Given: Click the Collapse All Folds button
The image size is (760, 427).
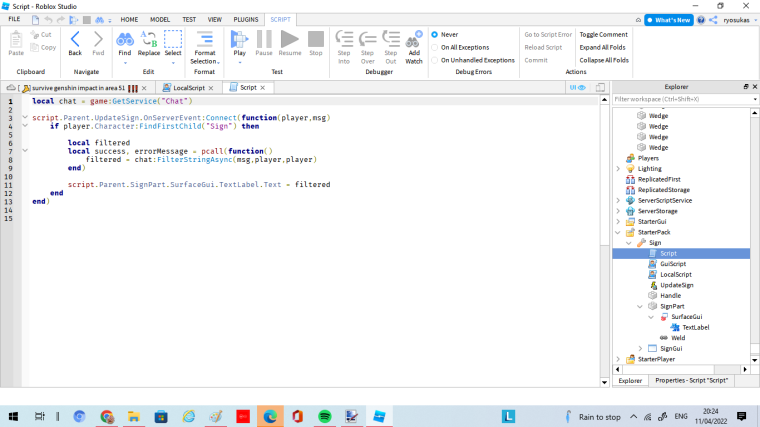Looking at the screenshot, I should [x=604, y=60].
